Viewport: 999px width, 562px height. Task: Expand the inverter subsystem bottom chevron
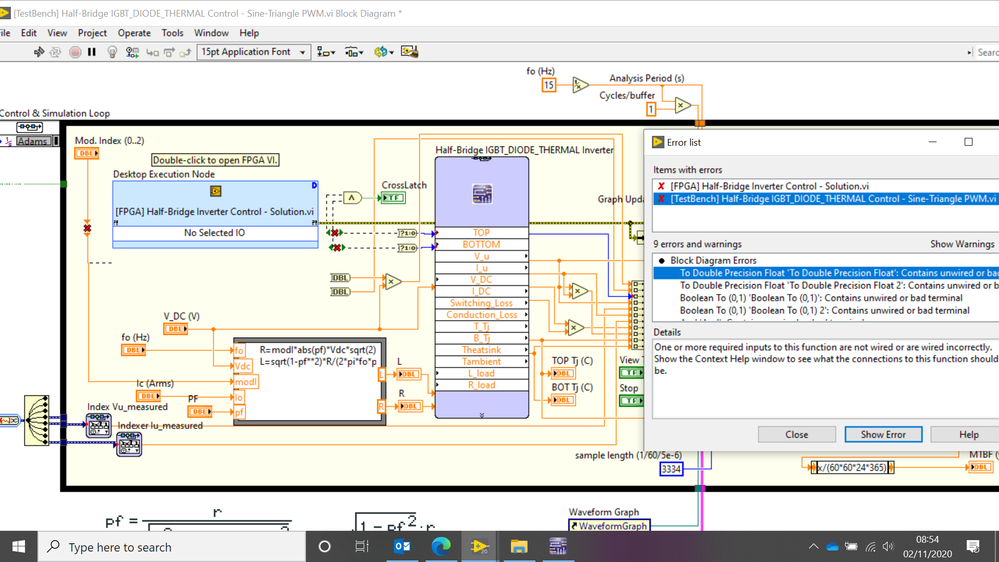click(x=482, y=415)
